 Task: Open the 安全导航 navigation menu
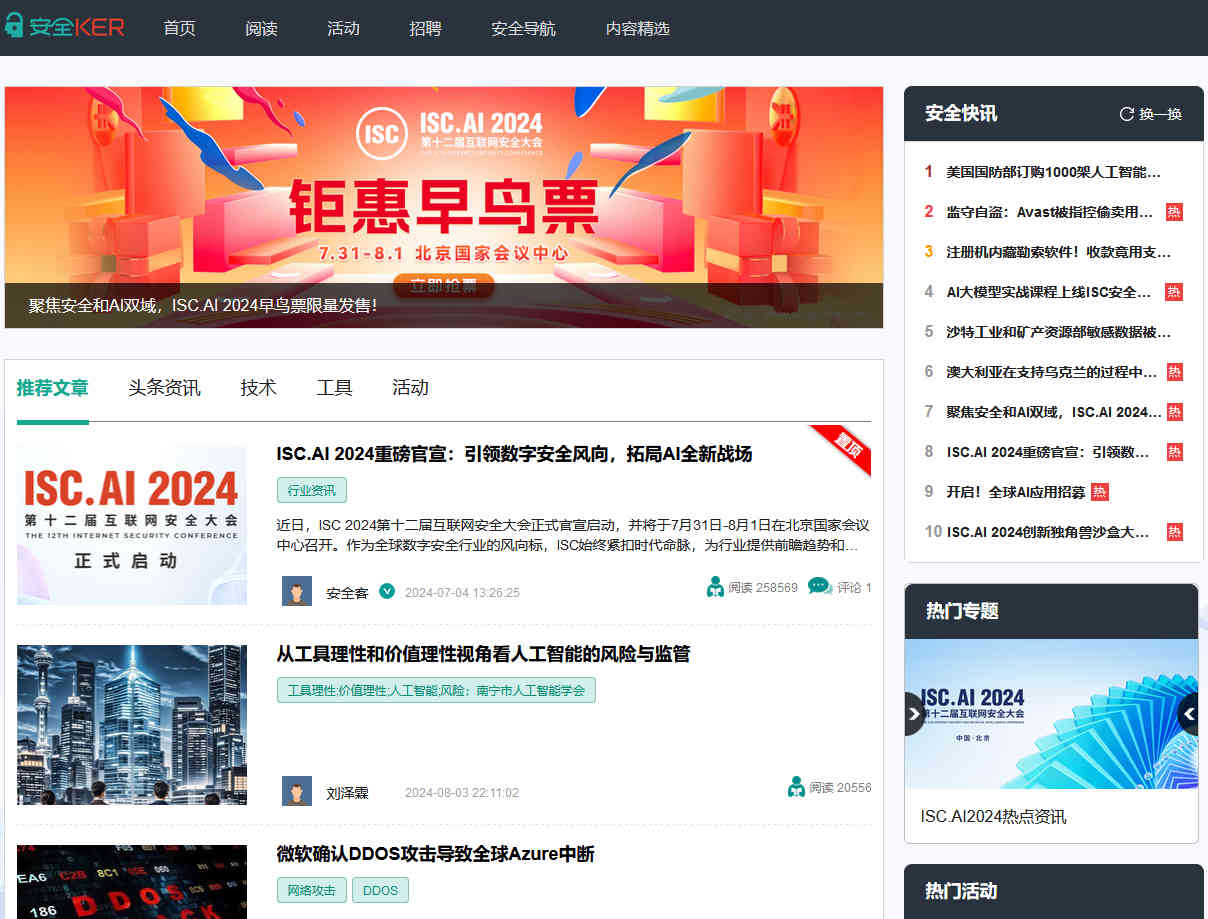point(523,28)
